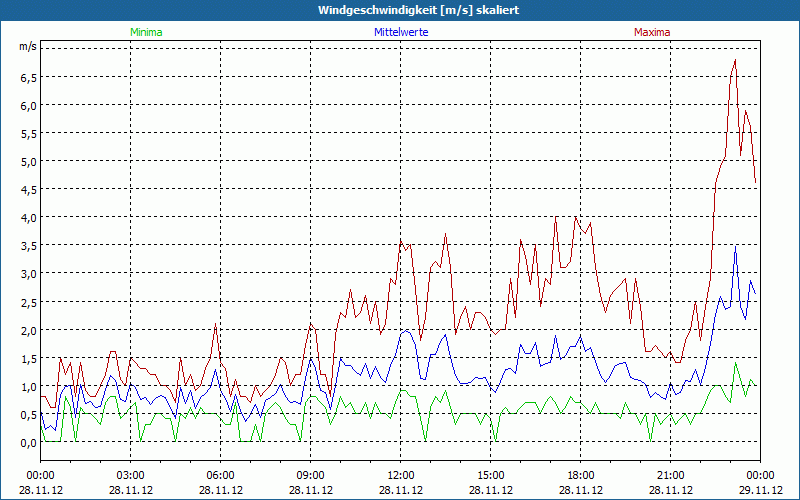This screenshot has width=800, height=500.
Task: Click the '00:00' label above date 29.11.12
Action: [761, 476]
